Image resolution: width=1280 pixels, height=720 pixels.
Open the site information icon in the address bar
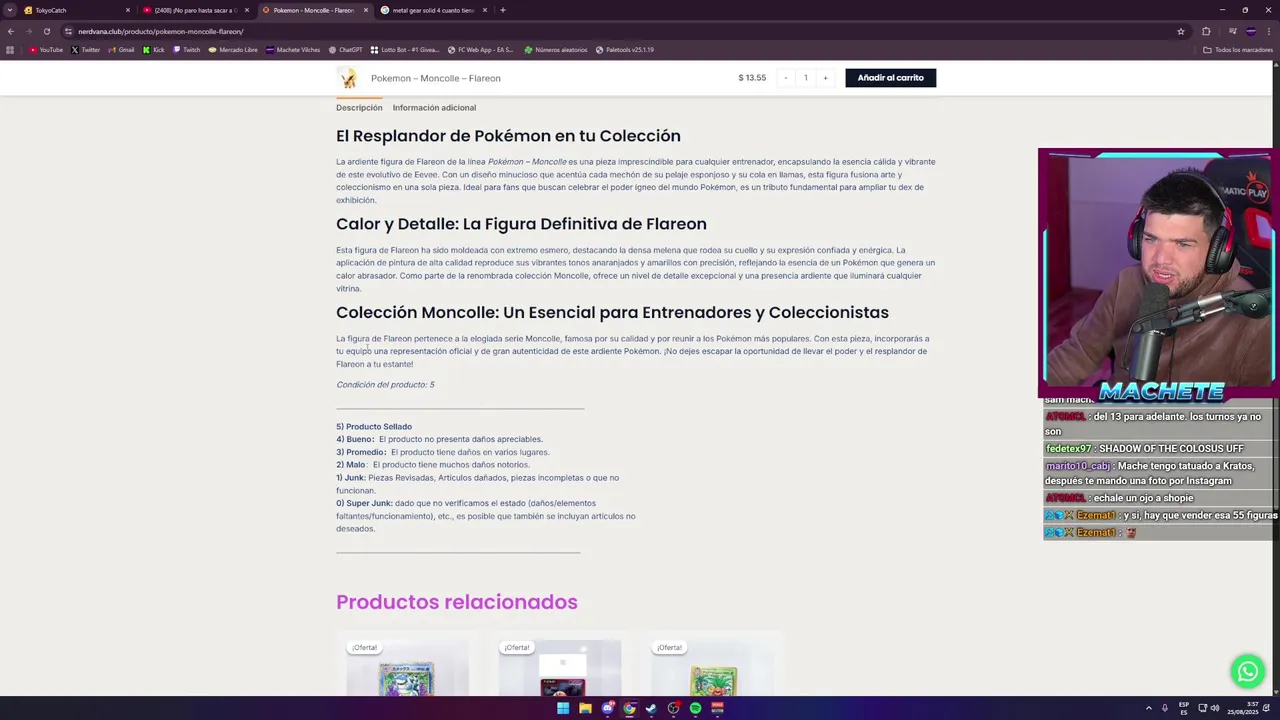pos(68,31)
